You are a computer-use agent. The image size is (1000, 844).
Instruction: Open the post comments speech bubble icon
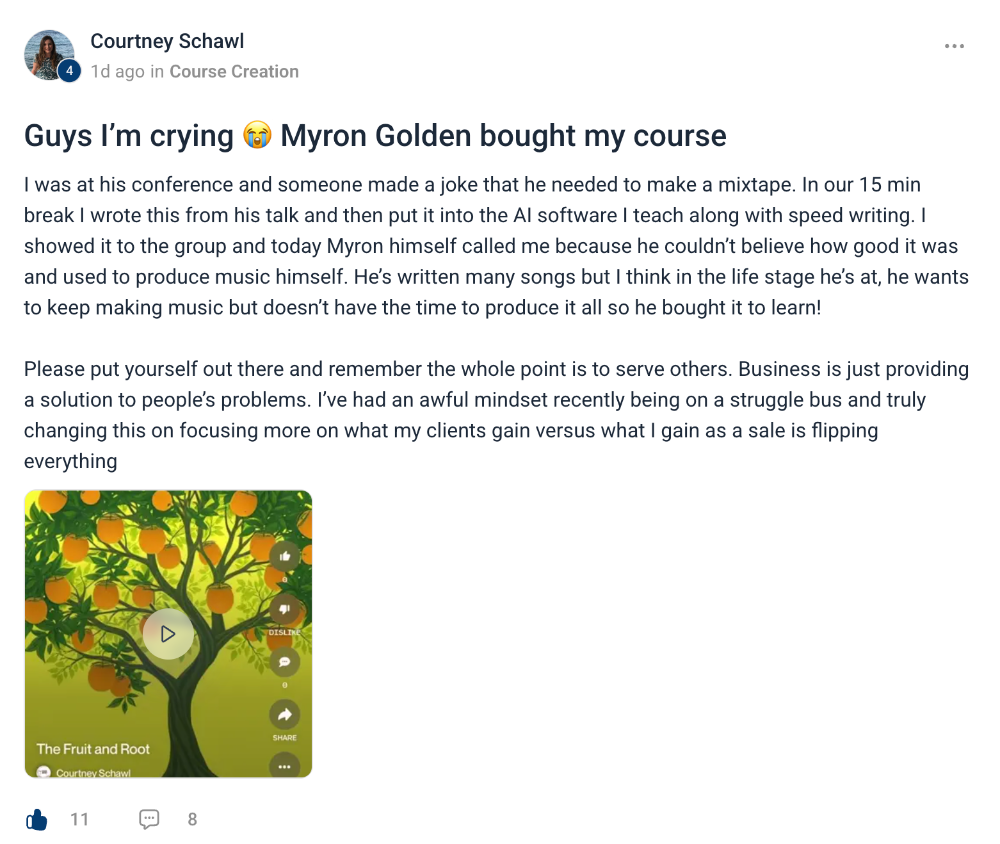(149, 820)
